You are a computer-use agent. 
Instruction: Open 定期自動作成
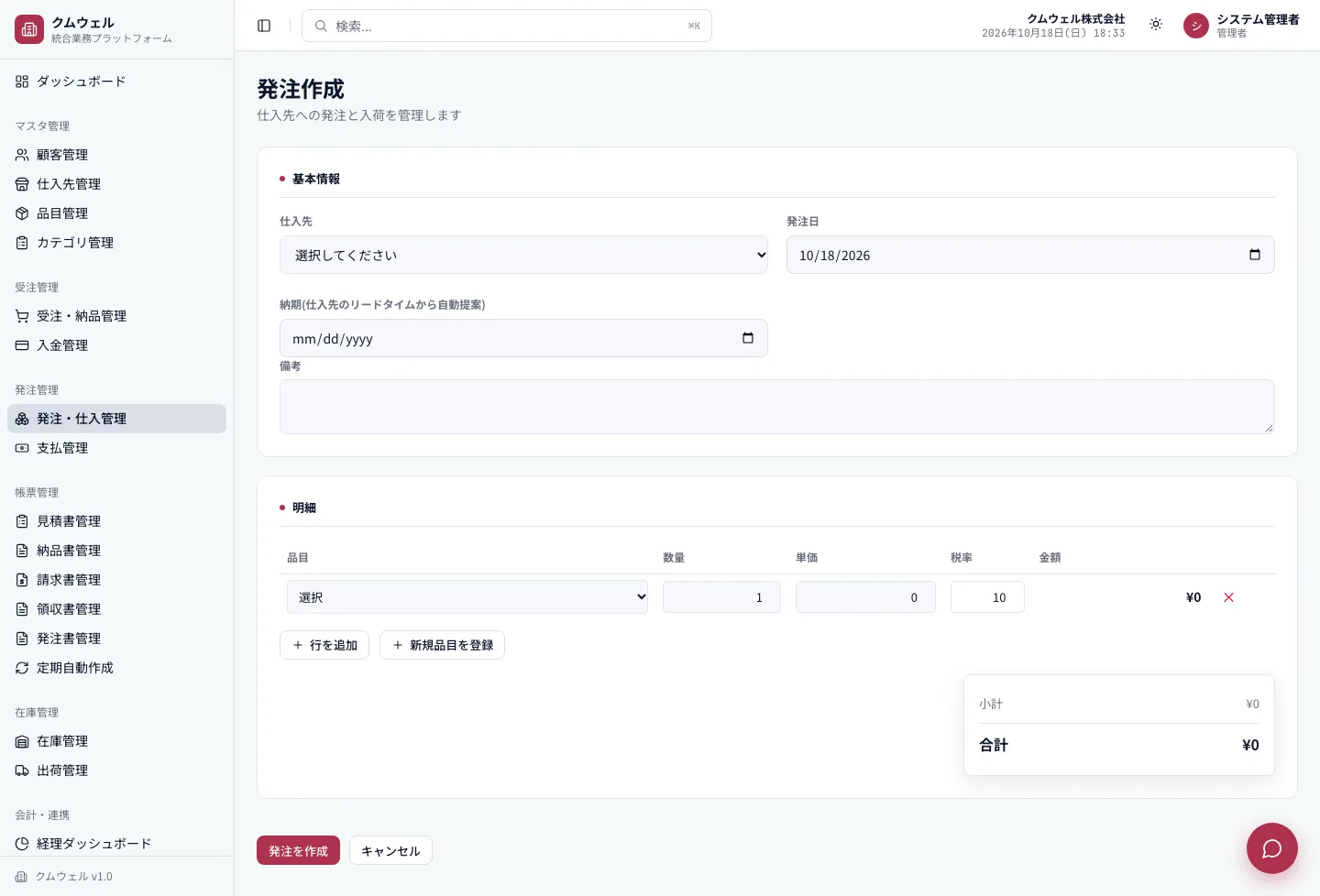point(116,668)
